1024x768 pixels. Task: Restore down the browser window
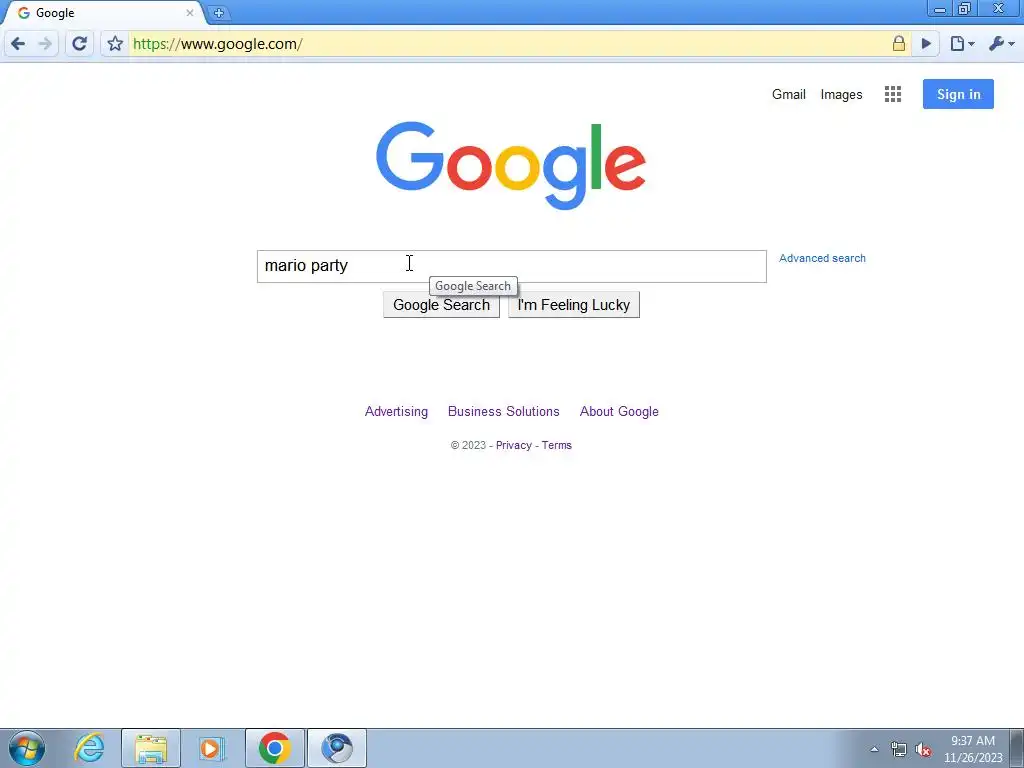(x=965, y=8)
